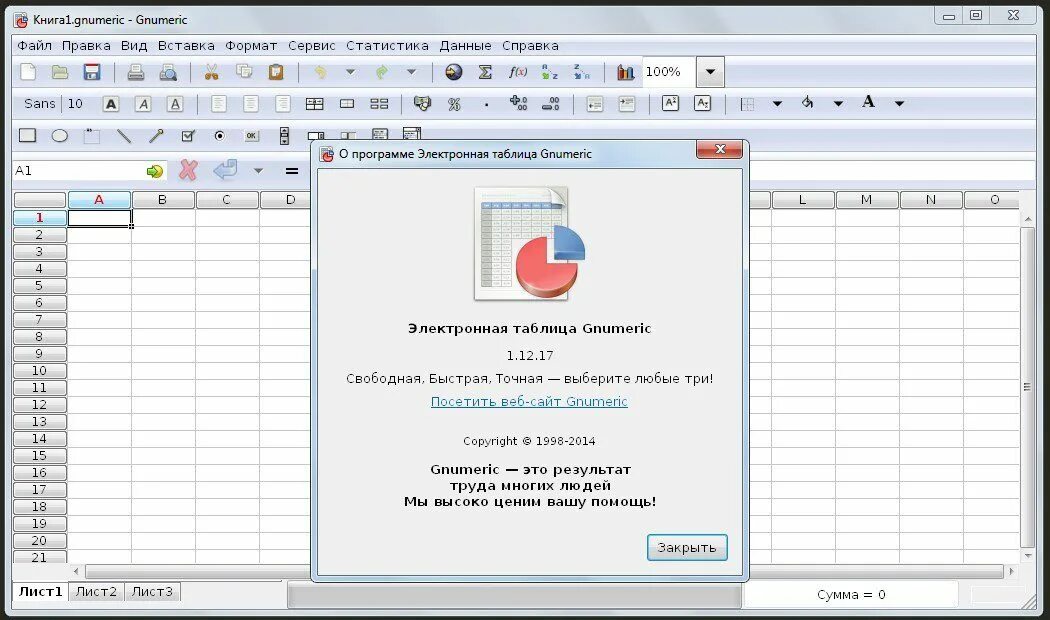Increase decimal places icon
Viewport: 1050px width, 620px height.
click(518, 104)
